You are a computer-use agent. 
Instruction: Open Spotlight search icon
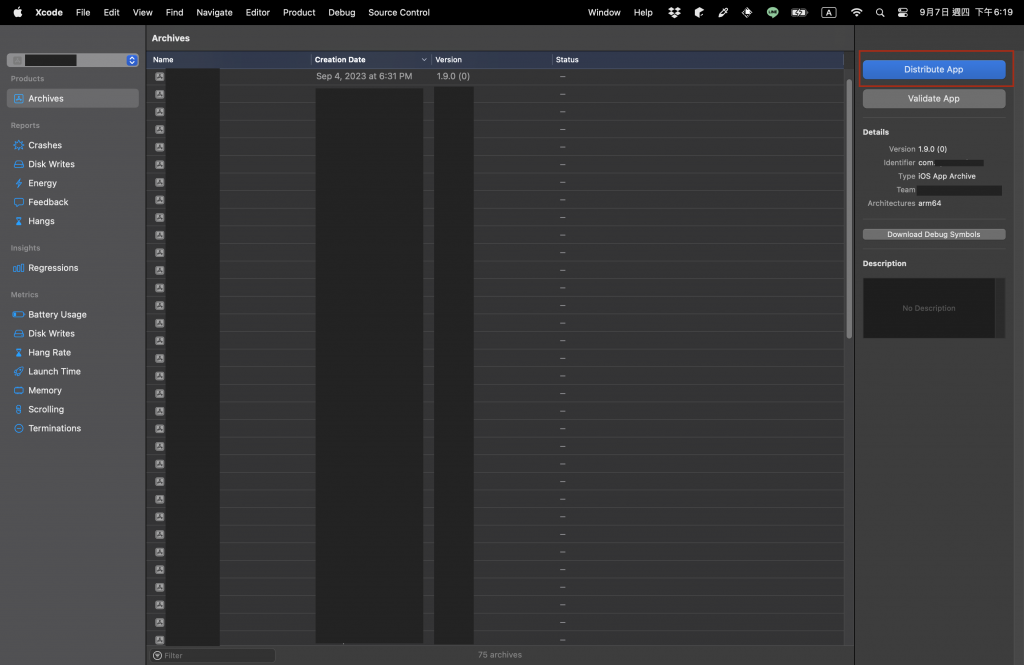(880, 12)
